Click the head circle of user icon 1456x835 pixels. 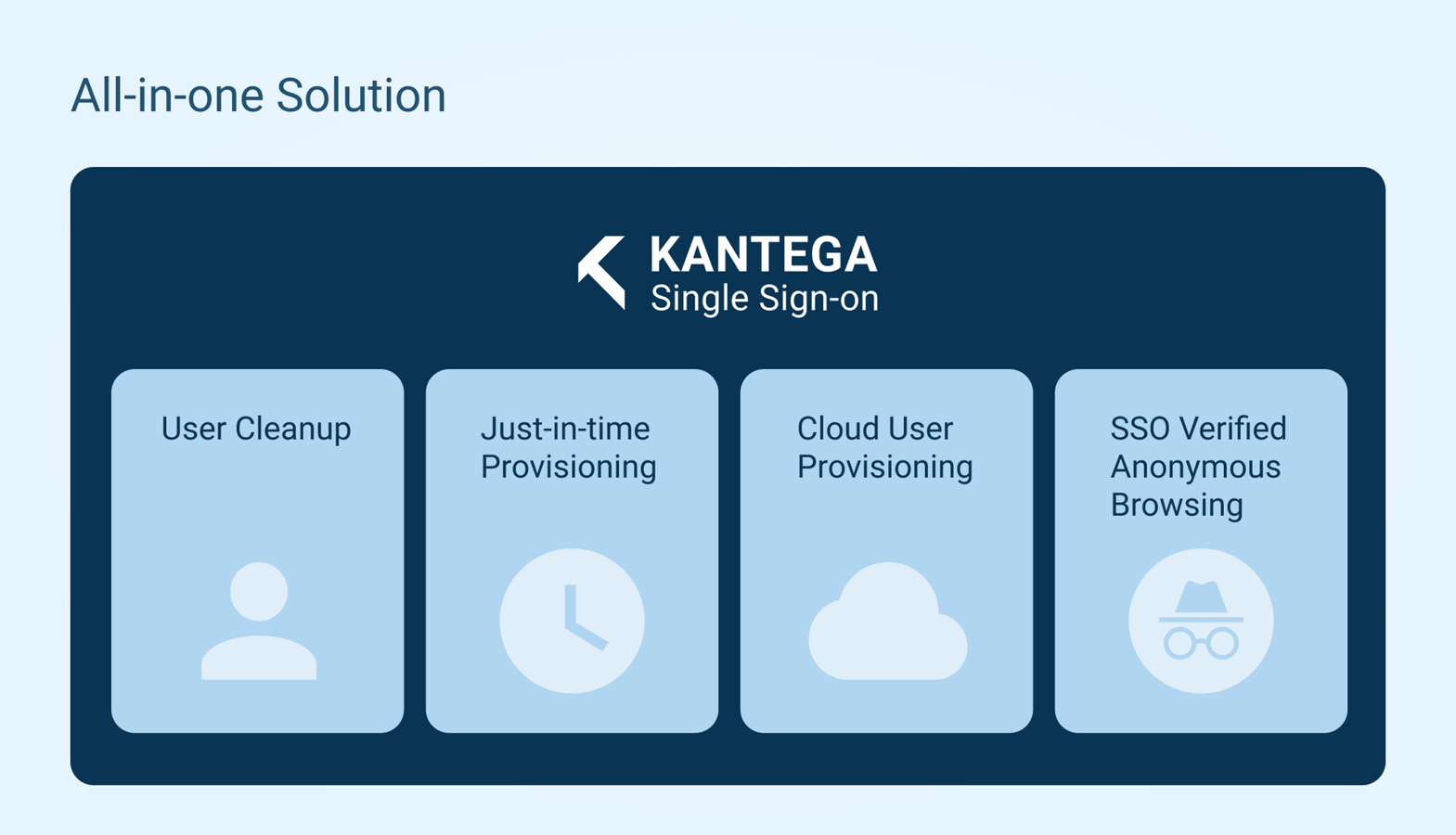(259, 591)
